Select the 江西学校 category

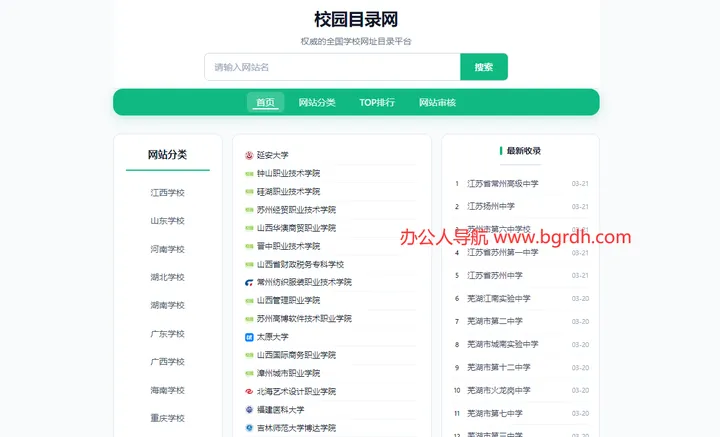point(168,193)
